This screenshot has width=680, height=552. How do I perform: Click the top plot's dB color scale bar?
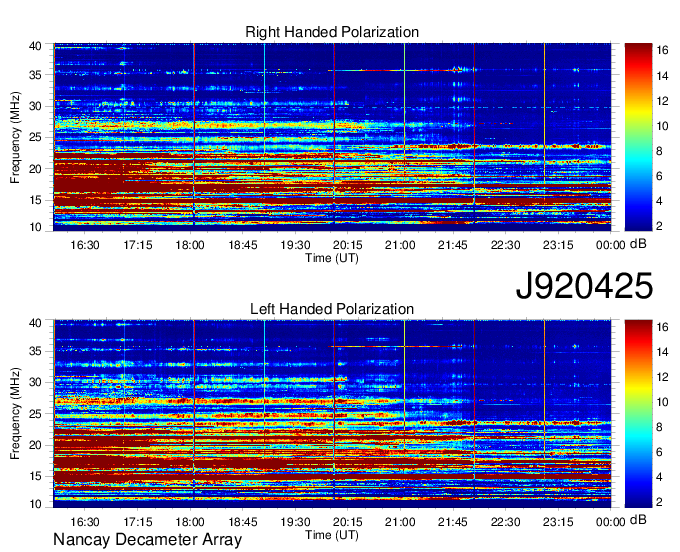pos(638,137)
